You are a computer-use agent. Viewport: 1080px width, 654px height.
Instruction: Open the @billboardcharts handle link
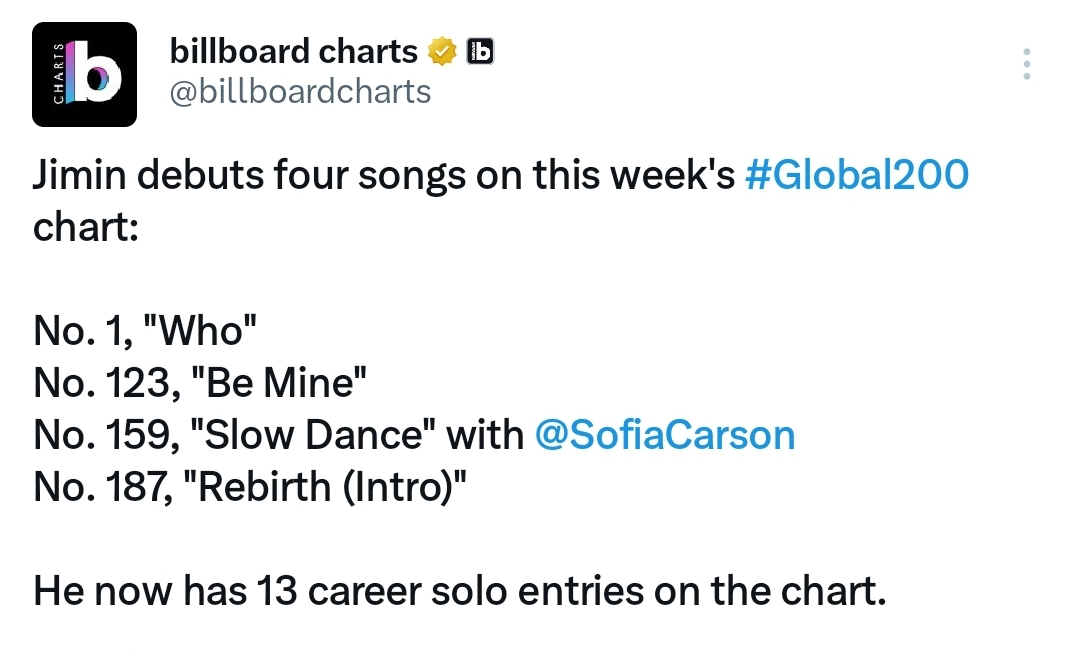pyautogui.click(x=300, y=92)
